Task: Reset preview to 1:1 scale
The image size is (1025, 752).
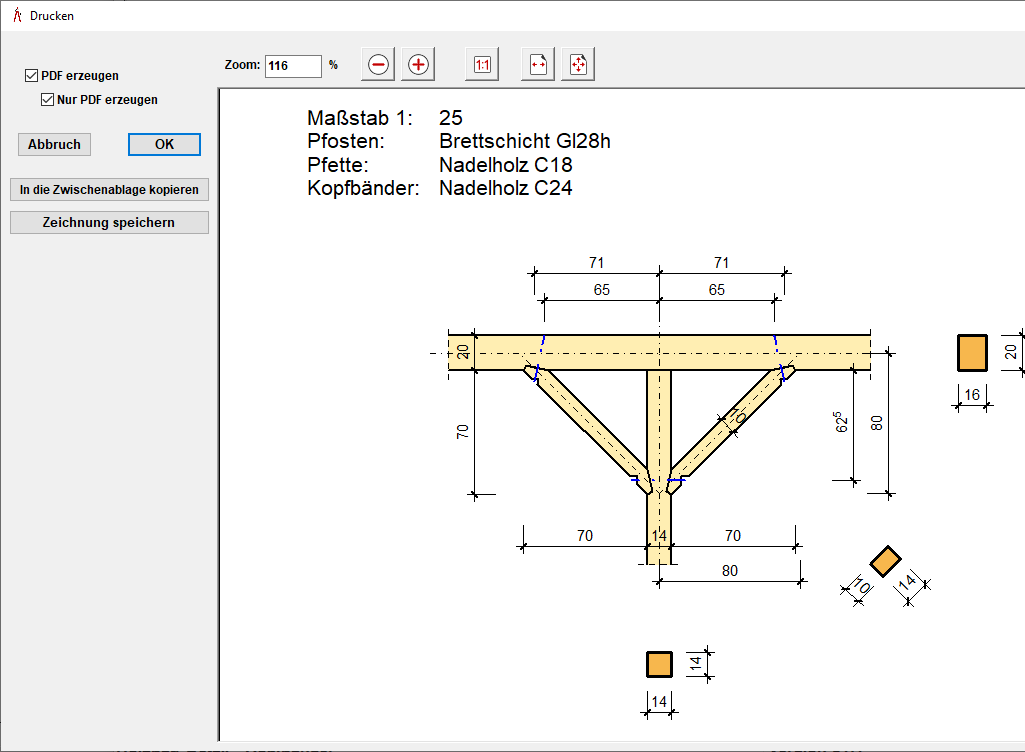Action: [482, 65]
